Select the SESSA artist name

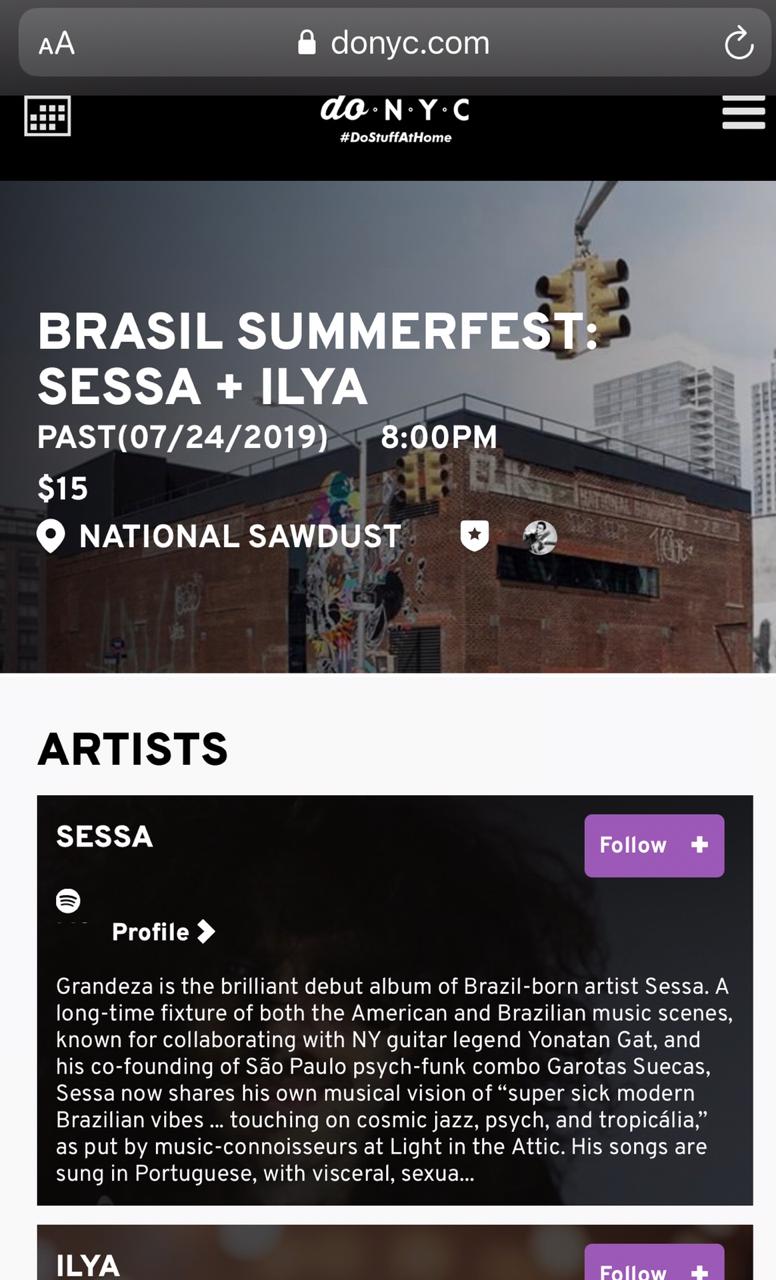tap(105, 837)
